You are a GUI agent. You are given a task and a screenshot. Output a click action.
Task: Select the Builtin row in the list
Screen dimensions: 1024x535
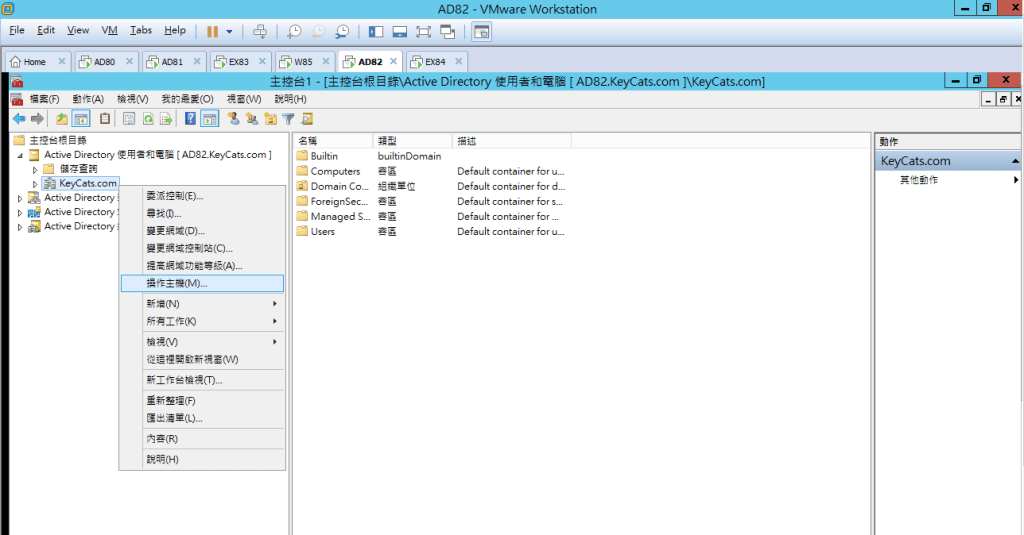pos(324,156)
